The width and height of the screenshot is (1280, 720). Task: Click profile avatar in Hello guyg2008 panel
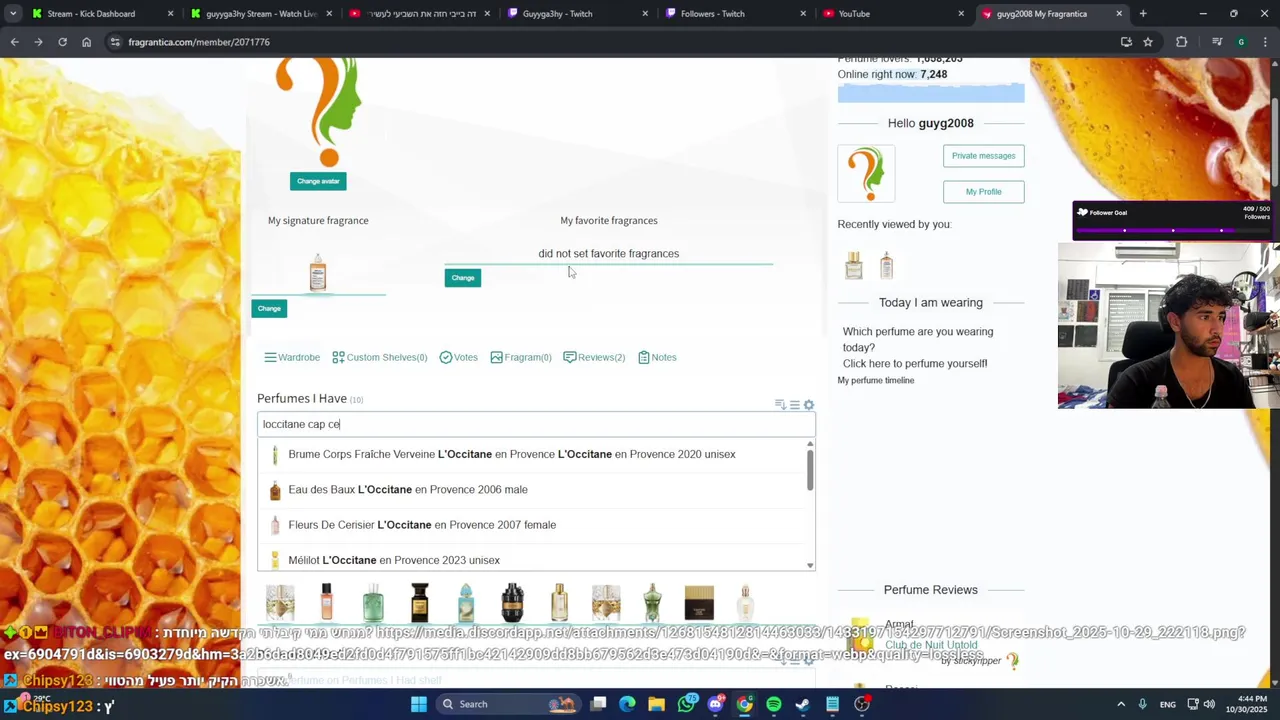pyautogui.click(x=866, y=173)
